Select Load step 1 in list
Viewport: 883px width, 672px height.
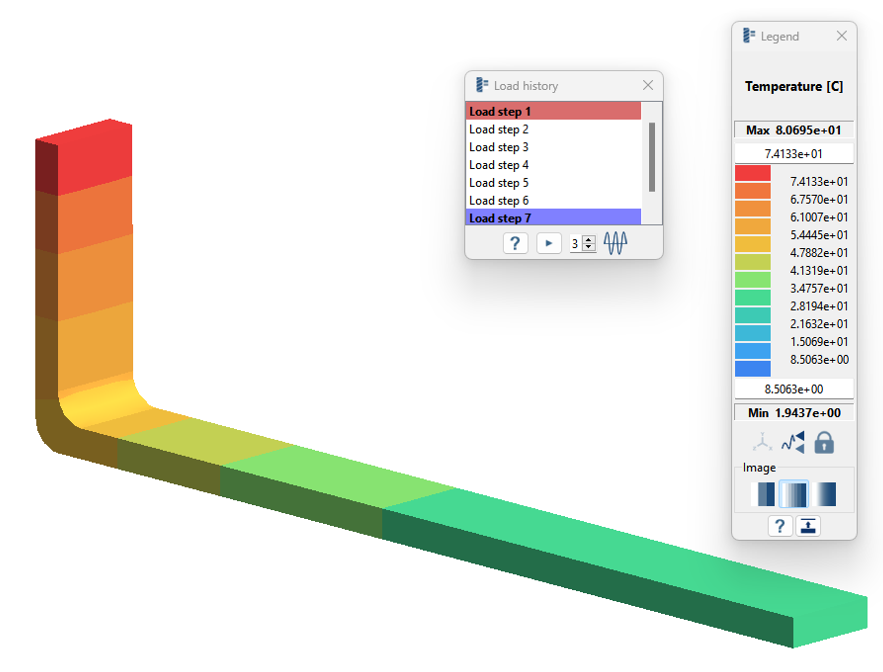(553, 111)
